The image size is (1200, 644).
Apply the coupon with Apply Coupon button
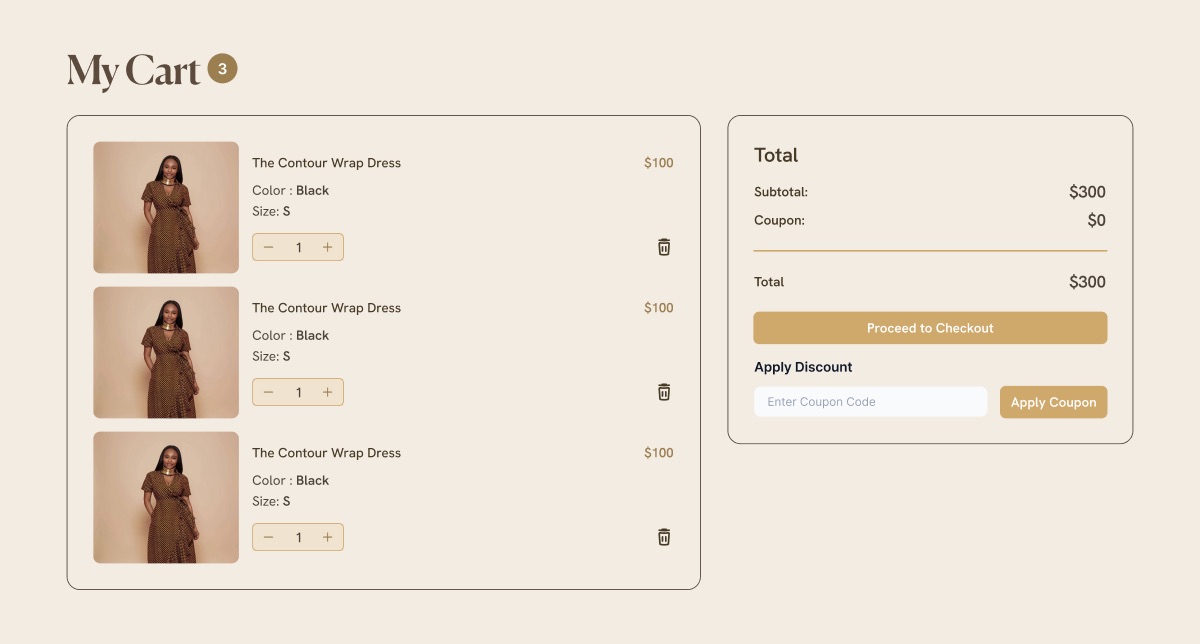[x=1053, y=402]
